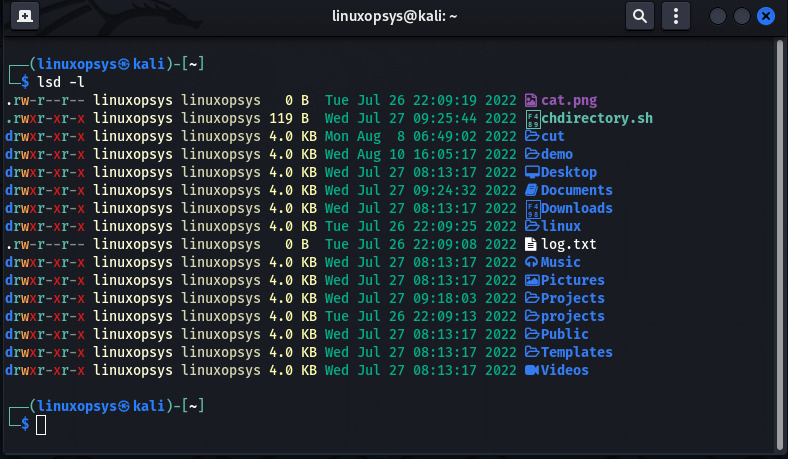This screenshot has height=459, width=788.
Task: Click the Templates folder name
Action: pyautogui.click(x=576, y=352)
